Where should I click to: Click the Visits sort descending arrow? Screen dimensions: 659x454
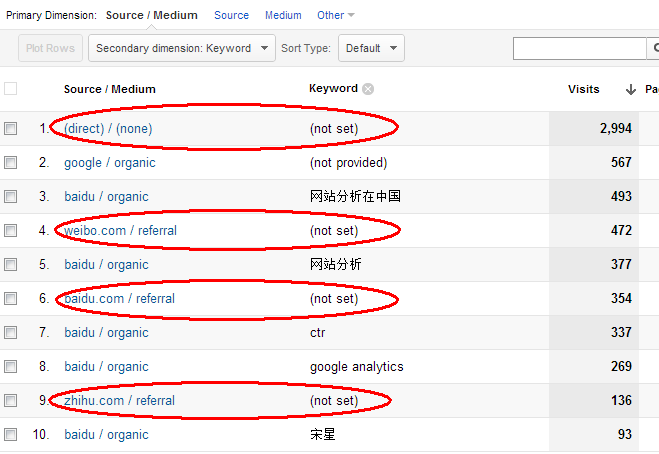[x=631, y=89]
